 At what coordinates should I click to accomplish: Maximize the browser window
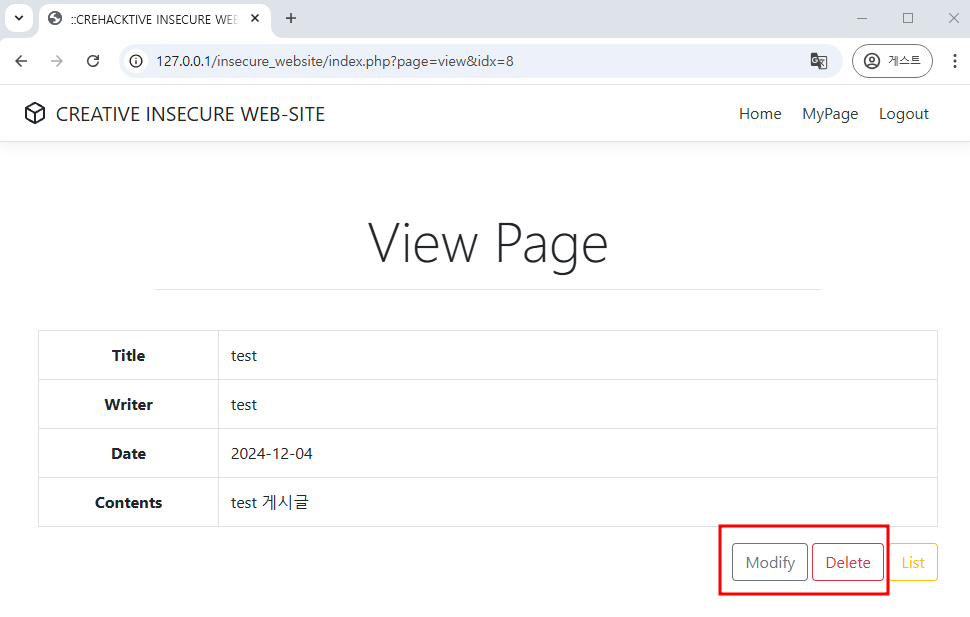pos(908,19)
